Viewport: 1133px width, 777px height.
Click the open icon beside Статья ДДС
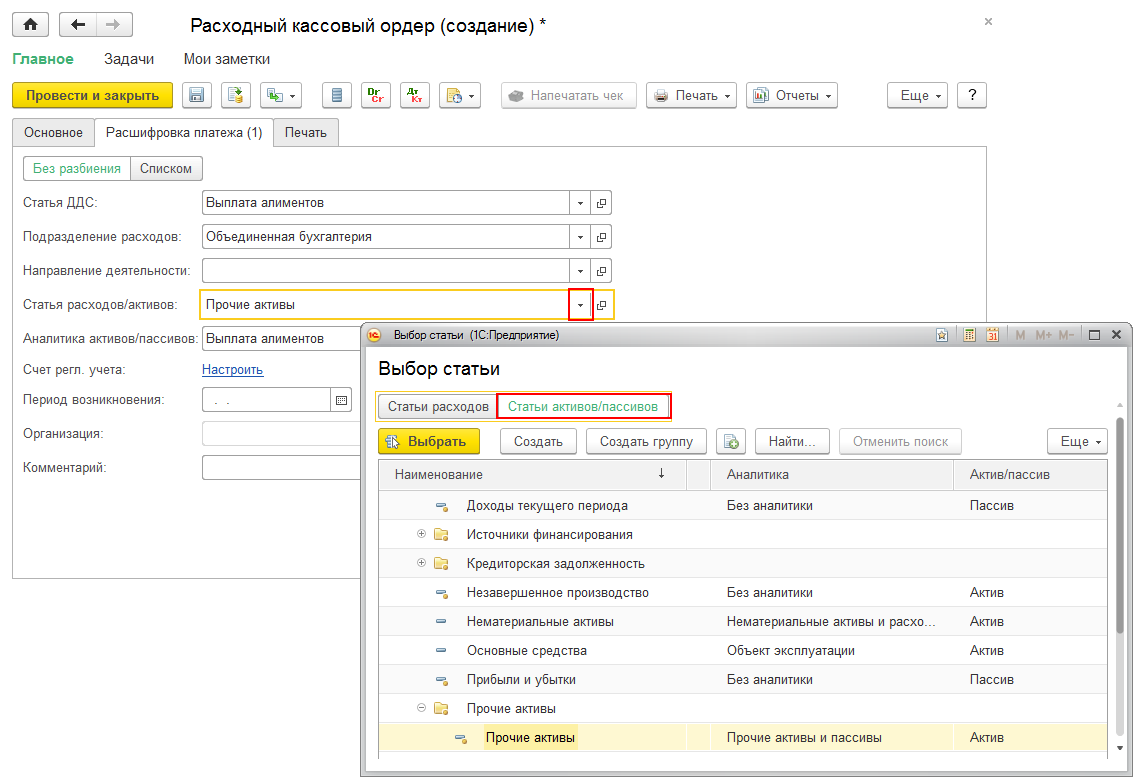tap(601, 203)
